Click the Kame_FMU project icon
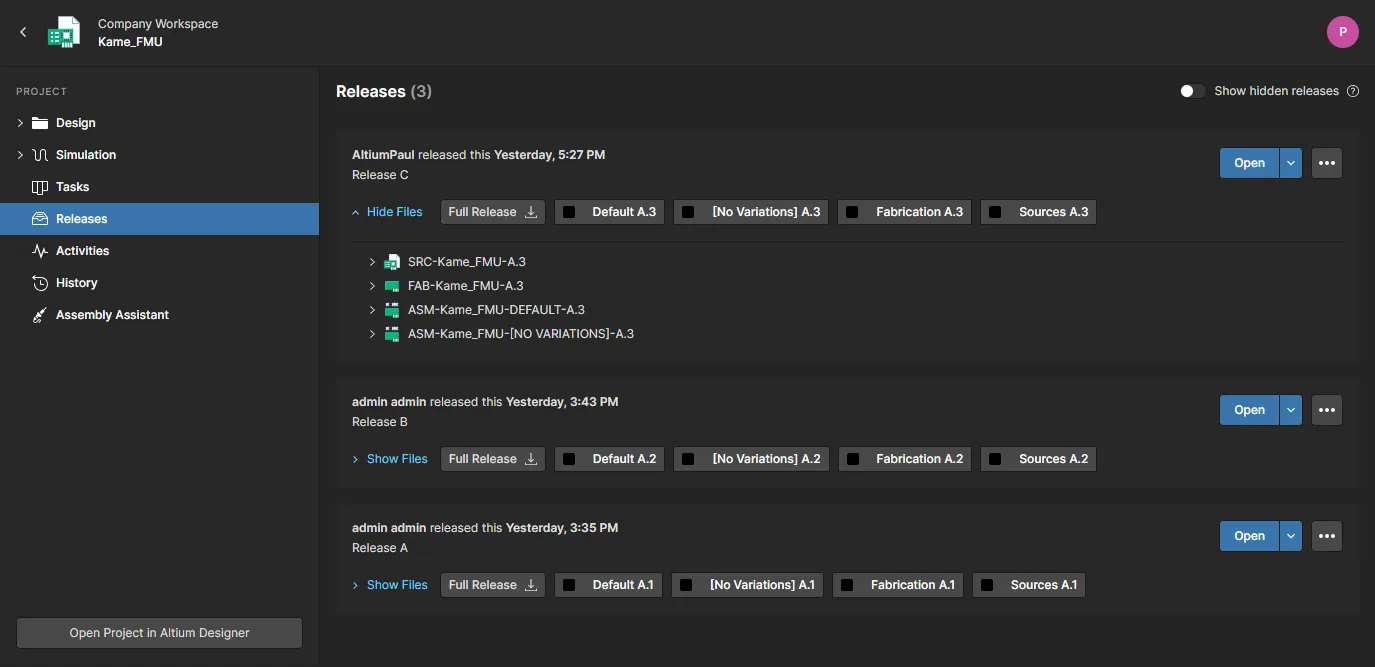Viewport: 1375px width, 667px height. pyautogui.click(x=64, y=32)
